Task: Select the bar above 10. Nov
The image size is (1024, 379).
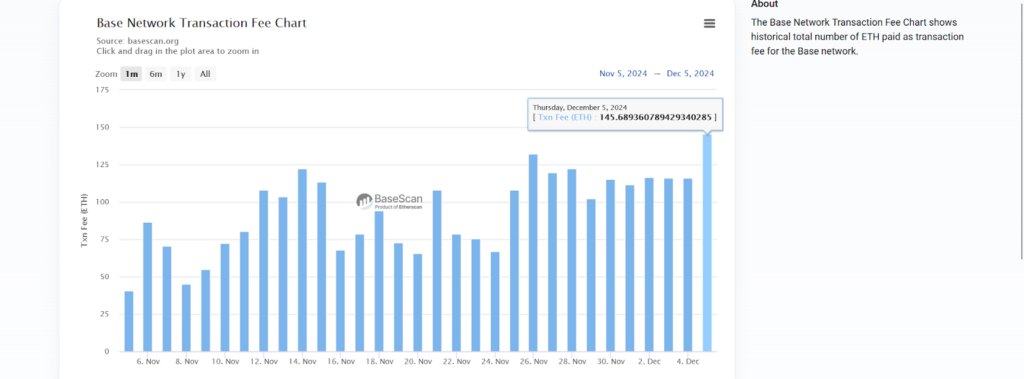Action: click(225, 297)
